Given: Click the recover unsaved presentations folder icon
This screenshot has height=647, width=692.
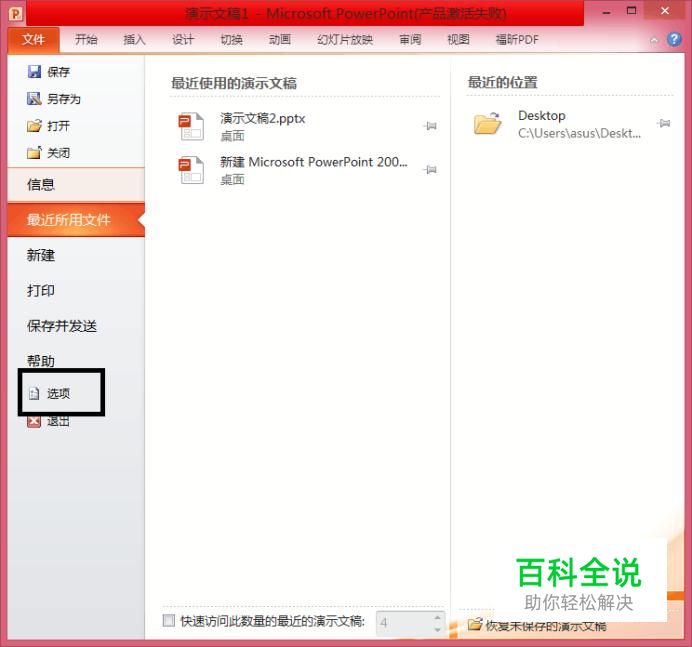Looking at the screenshot, I should pos(475,624).
